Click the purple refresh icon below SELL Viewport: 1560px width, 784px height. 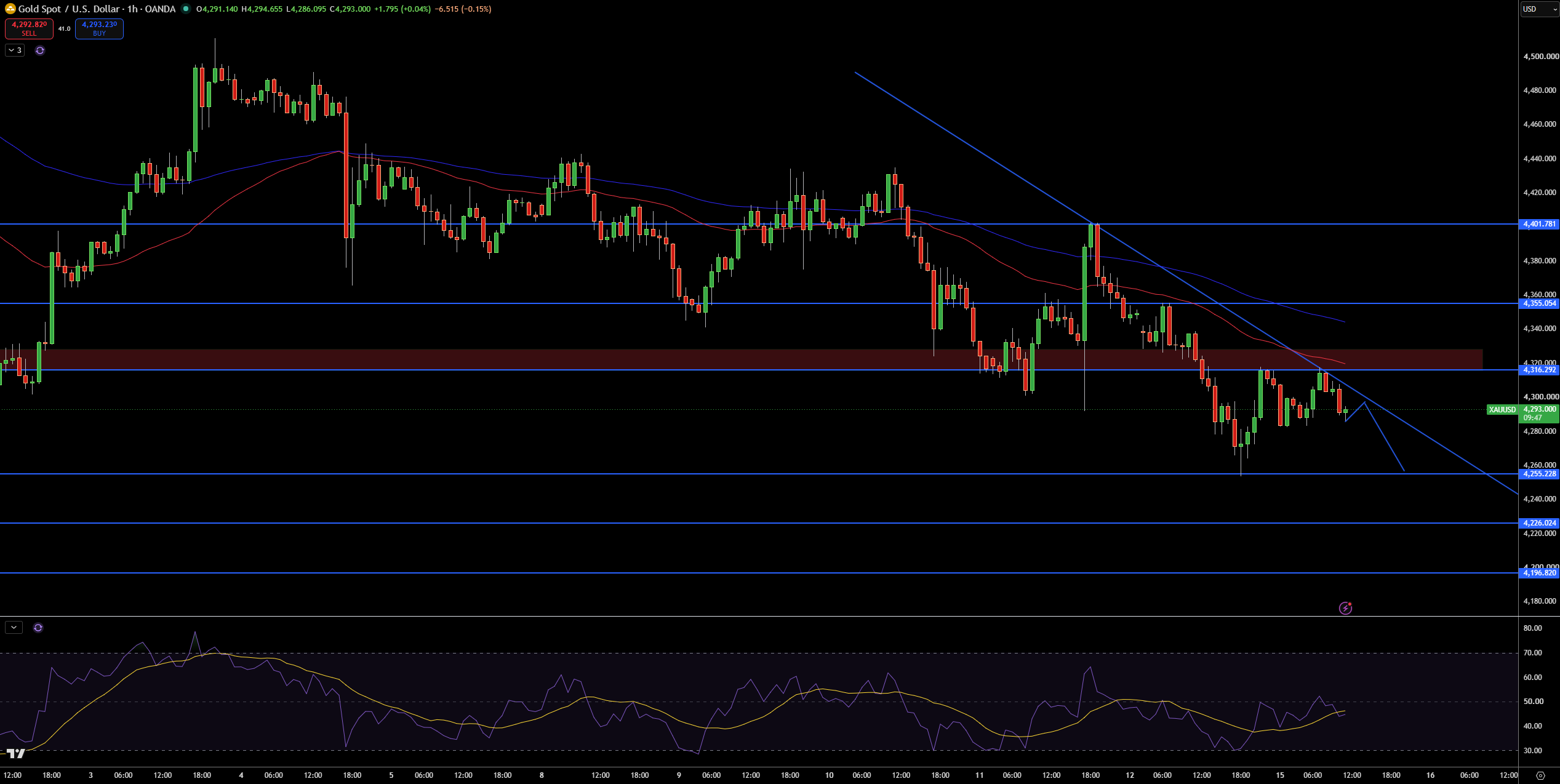click(x=40, y=50)
